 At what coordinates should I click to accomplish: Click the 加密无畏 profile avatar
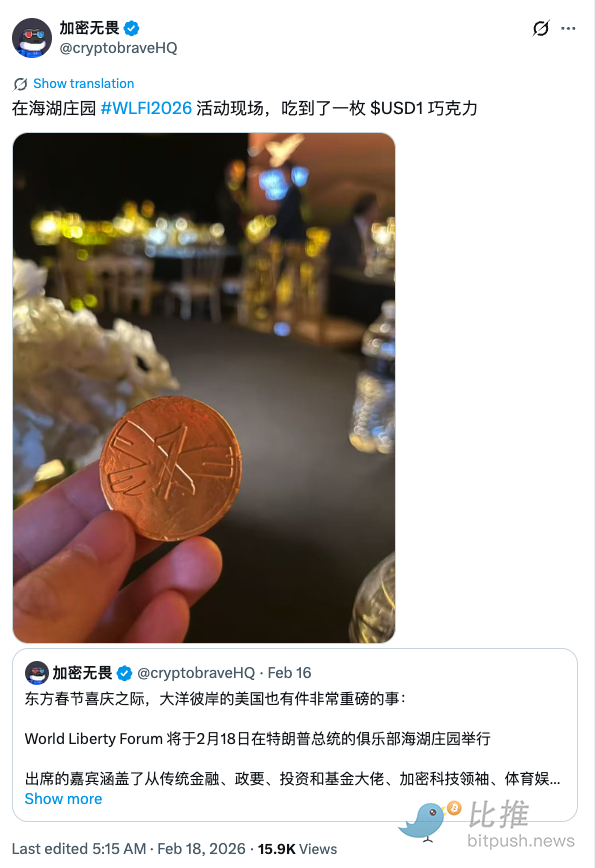[32, 38]
